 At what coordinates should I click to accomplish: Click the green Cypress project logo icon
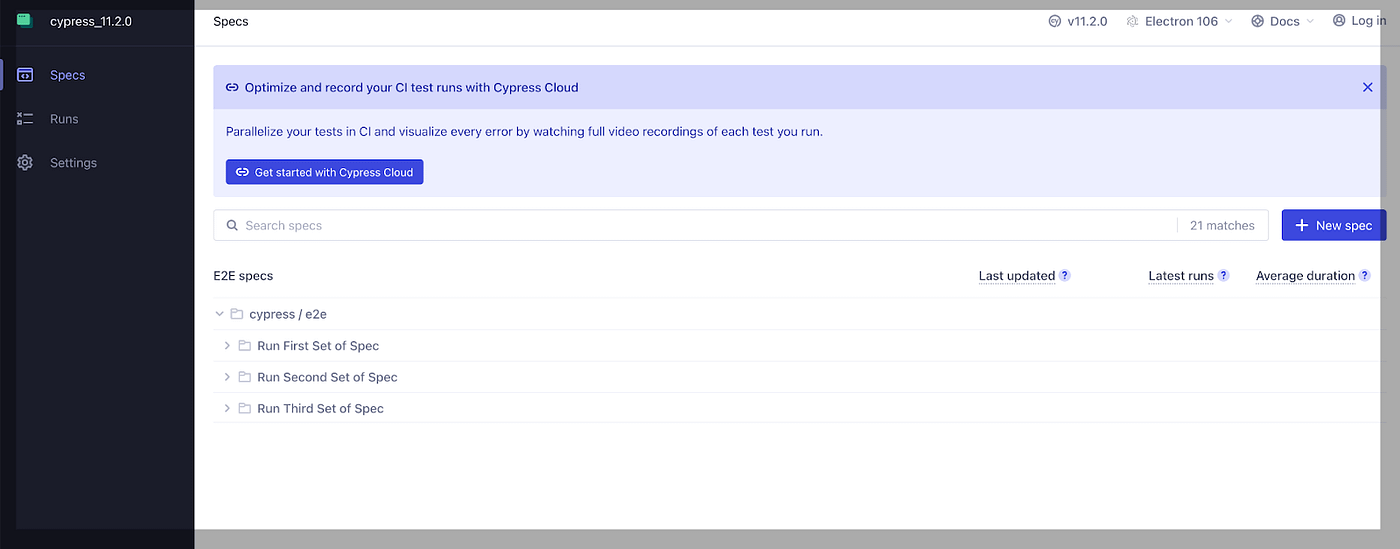pos(25,20)
